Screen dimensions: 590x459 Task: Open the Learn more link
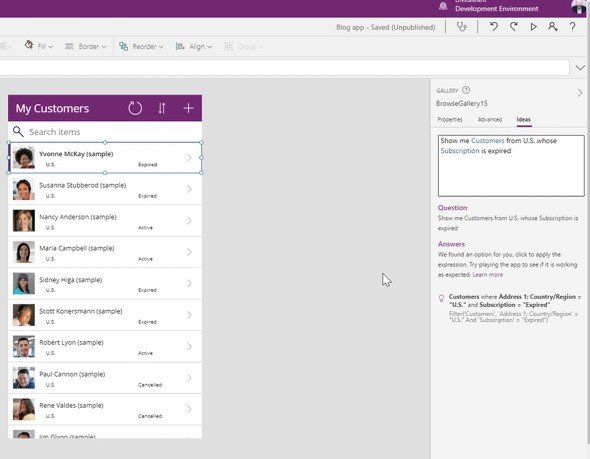[487, 275]
